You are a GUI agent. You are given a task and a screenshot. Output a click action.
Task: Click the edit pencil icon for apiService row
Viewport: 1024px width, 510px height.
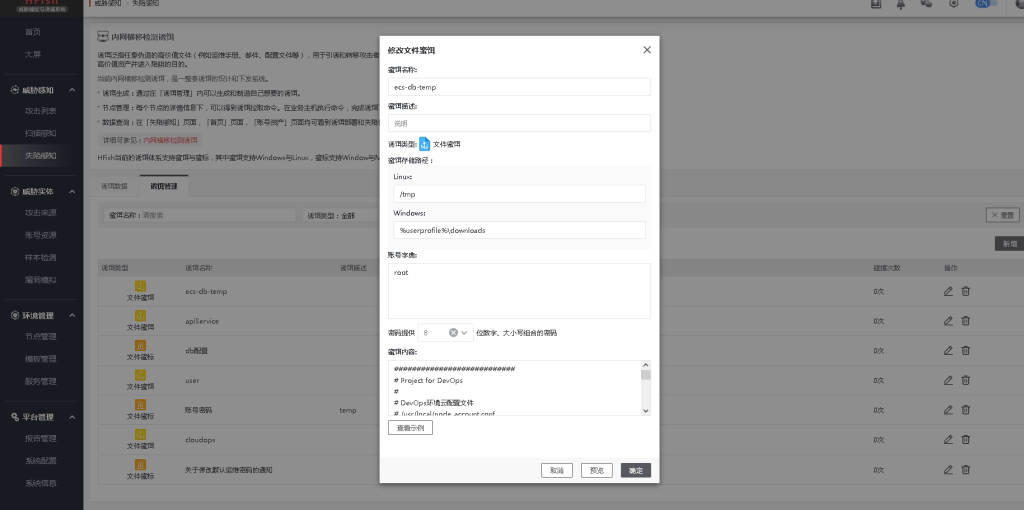pyautogui.click(x=948, y=321)
